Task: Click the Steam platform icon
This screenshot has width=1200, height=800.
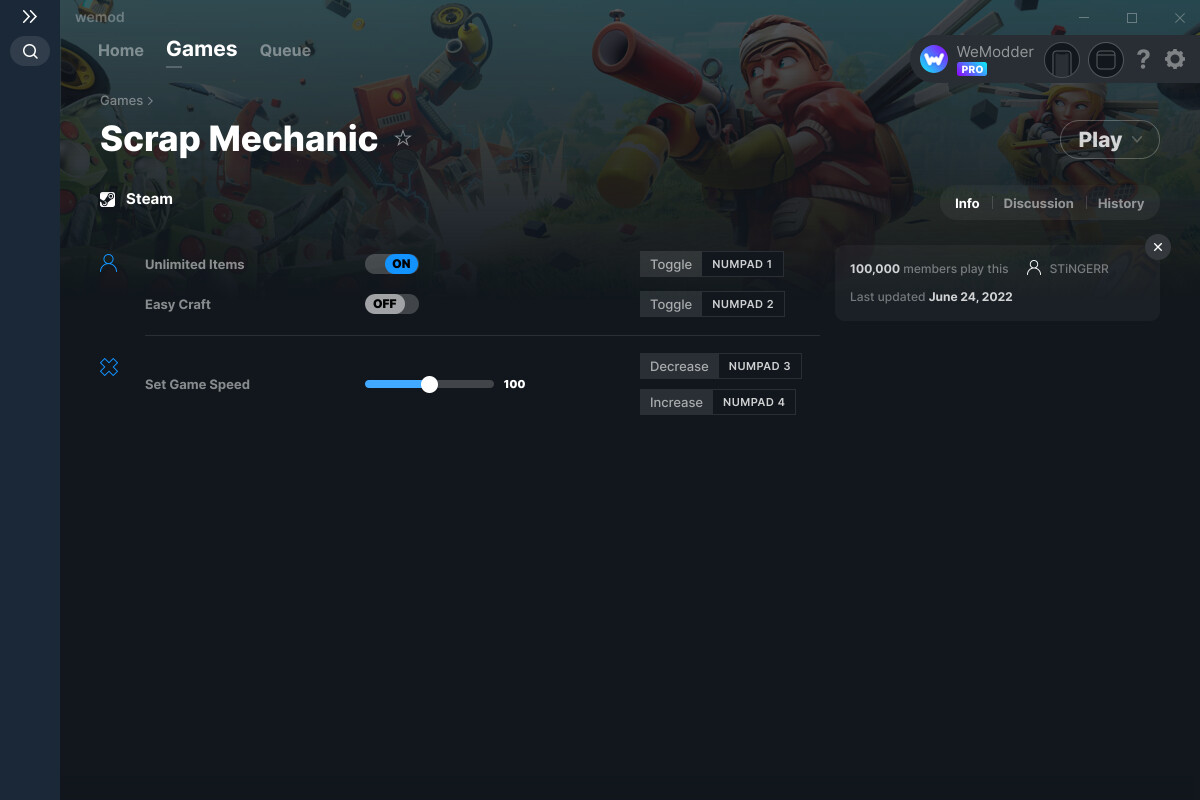Action: [x=107, y=198]
